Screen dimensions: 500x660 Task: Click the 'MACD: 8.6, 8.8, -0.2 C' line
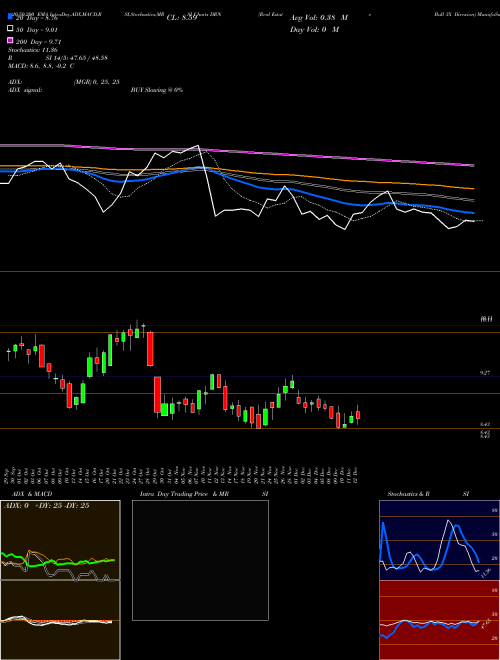point(41,66)
